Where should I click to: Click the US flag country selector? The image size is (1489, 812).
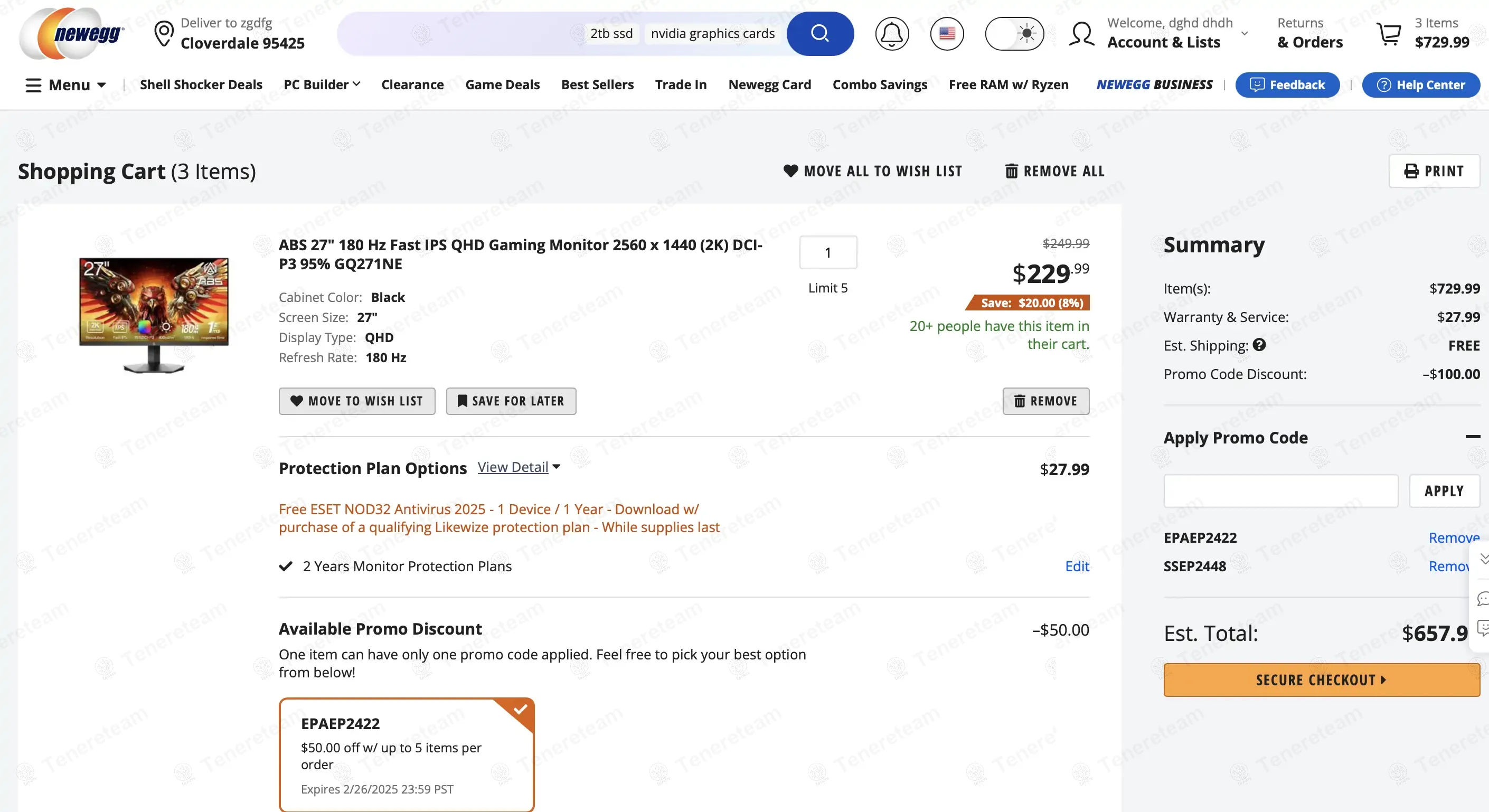tap(947, 33)
